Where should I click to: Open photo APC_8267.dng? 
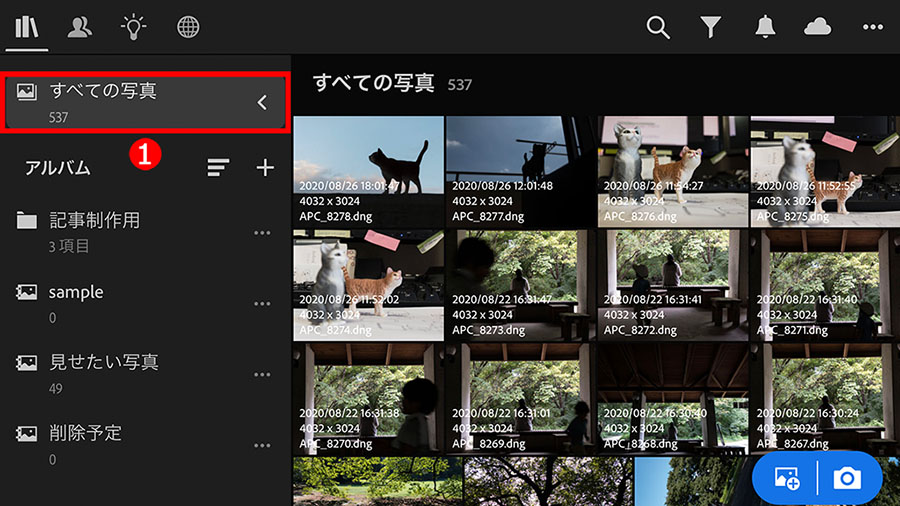coord(825,399)
